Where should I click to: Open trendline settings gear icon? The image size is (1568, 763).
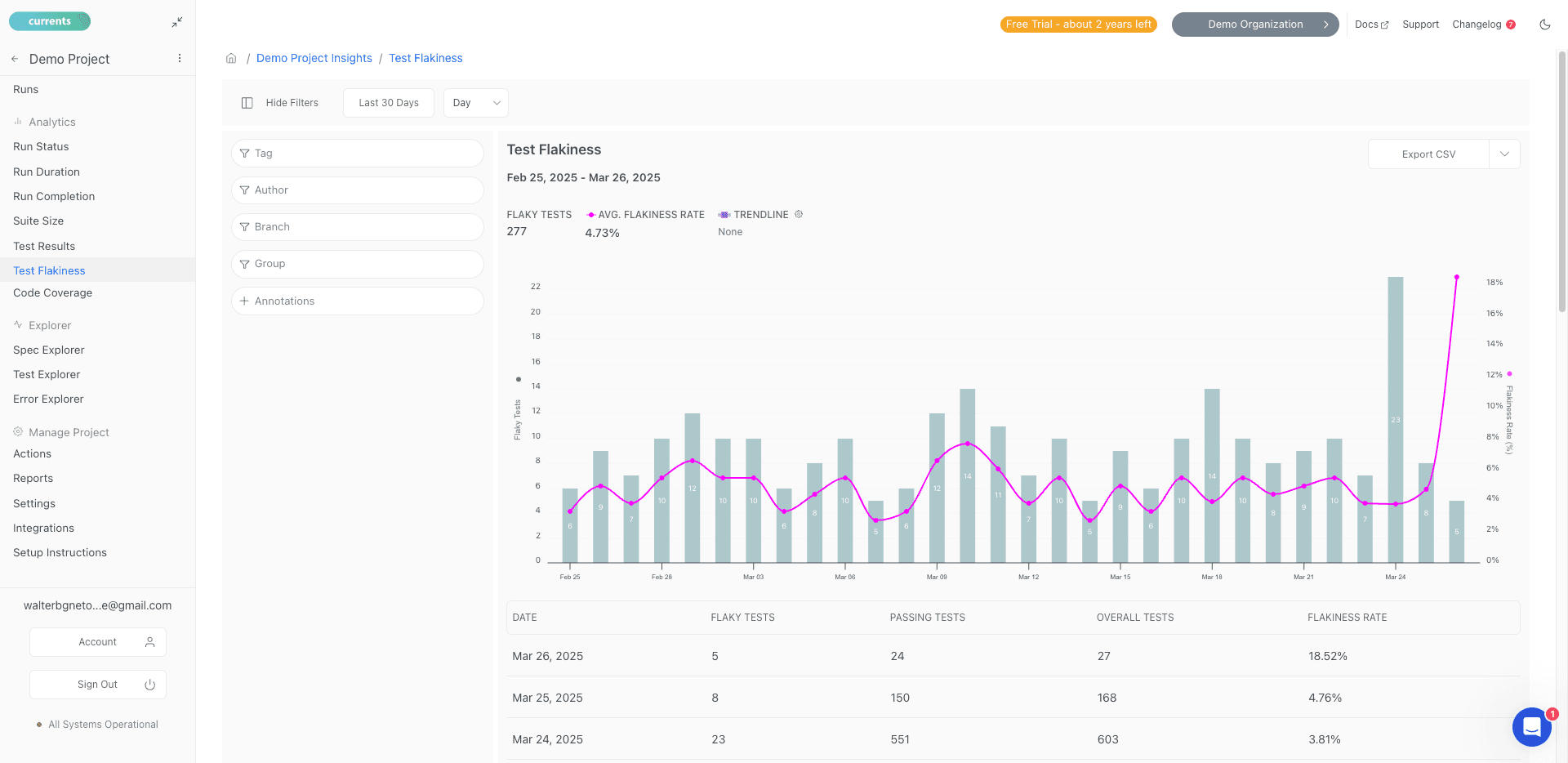(799, 214)
